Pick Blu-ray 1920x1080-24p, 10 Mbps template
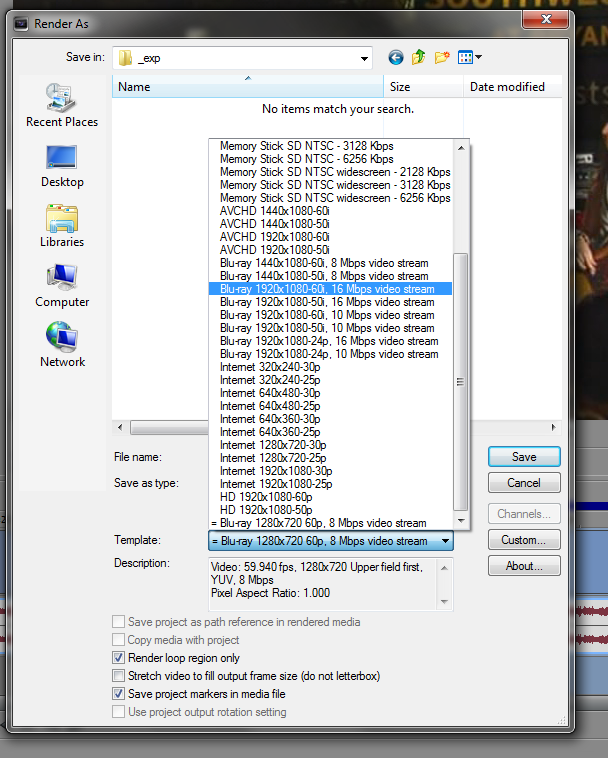The width and height of the screenshot is (608, 758). tap(330, 354)
